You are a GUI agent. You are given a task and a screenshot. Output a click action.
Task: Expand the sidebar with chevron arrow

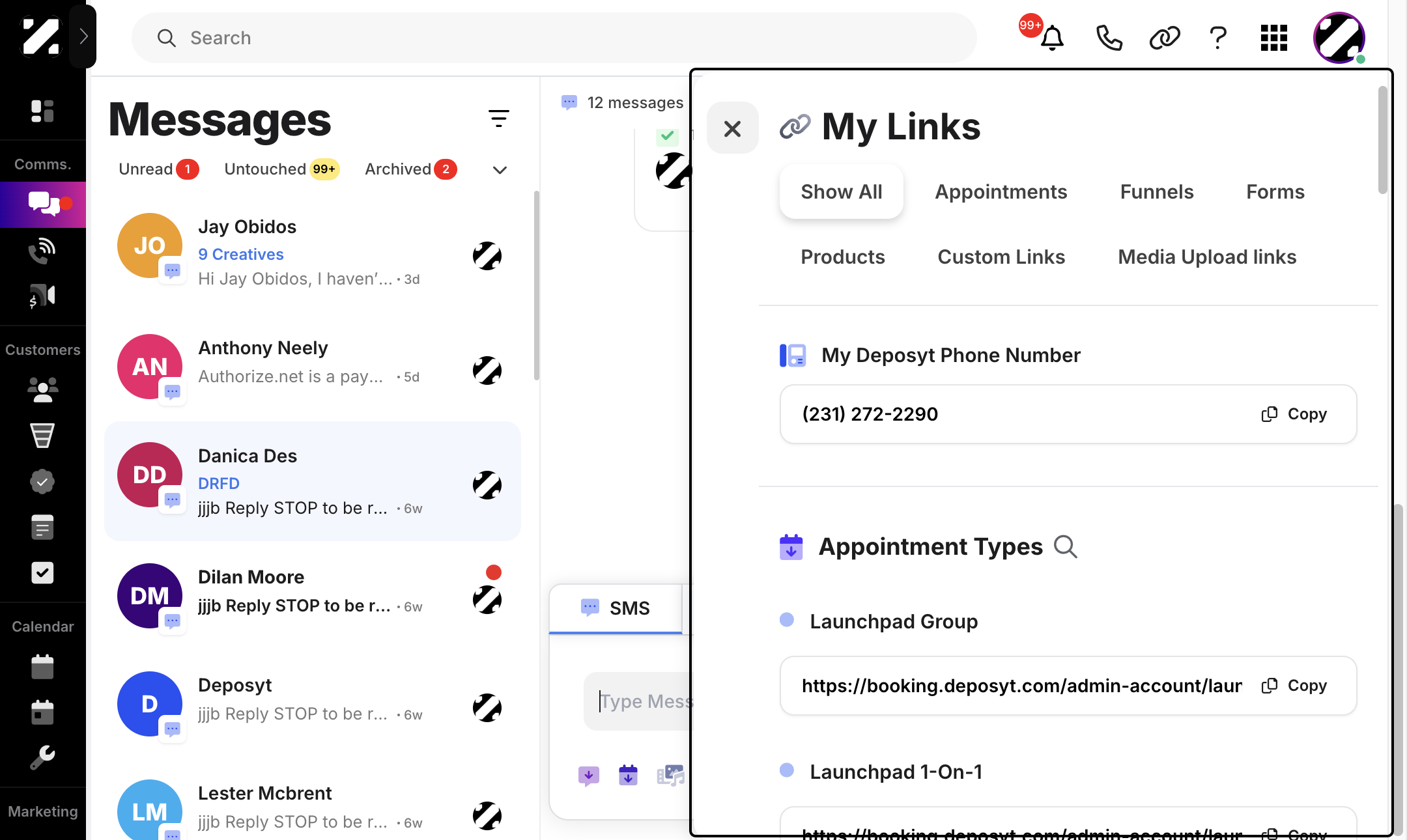83,36
